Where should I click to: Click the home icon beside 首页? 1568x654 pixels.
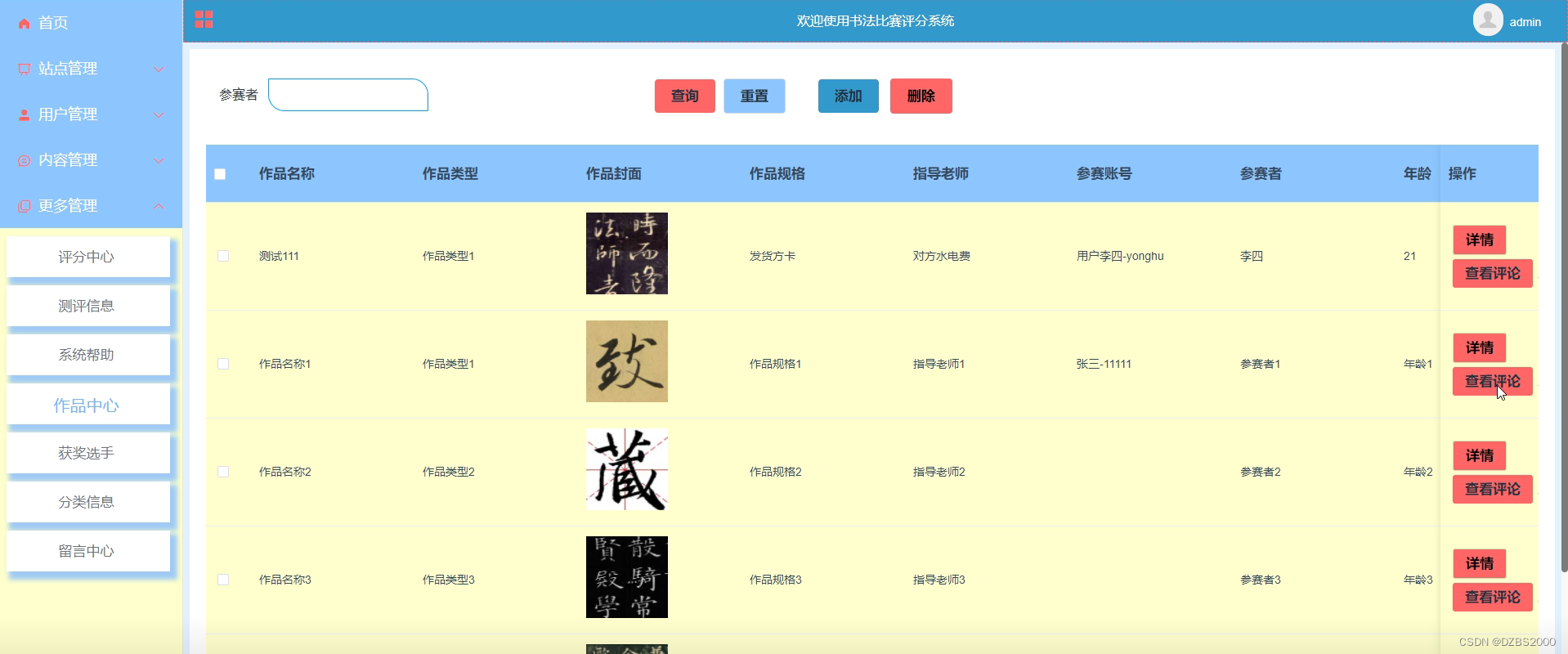coord(25,24)
